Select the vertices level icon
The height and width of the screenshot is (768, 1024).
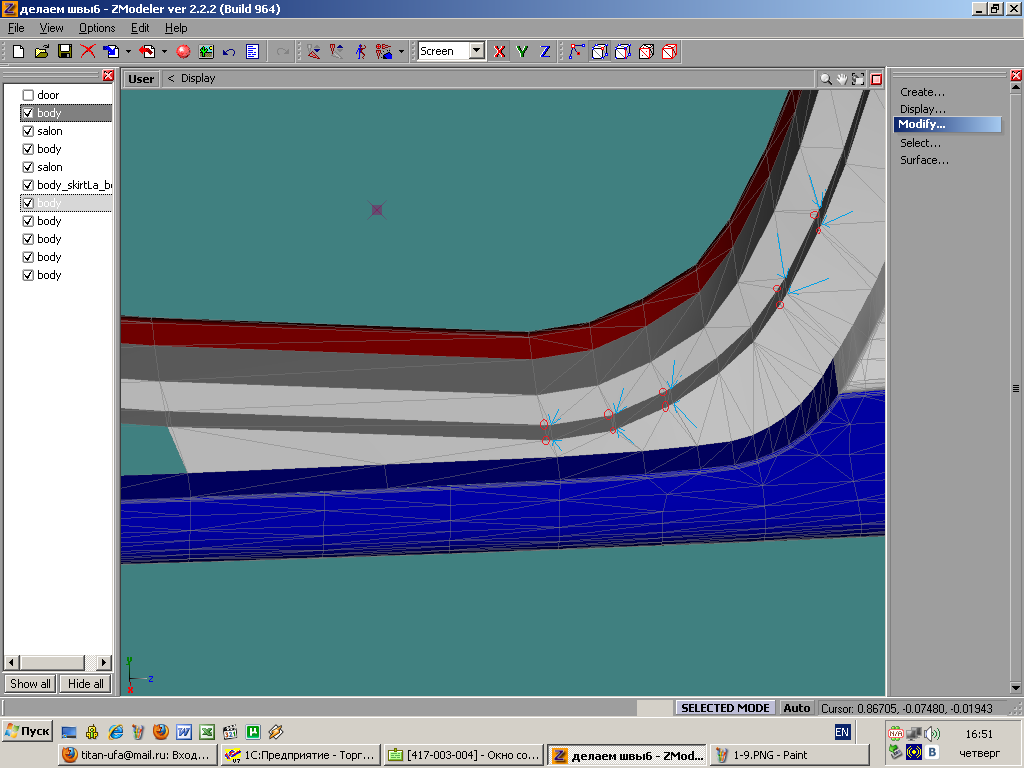click(577, 51)
